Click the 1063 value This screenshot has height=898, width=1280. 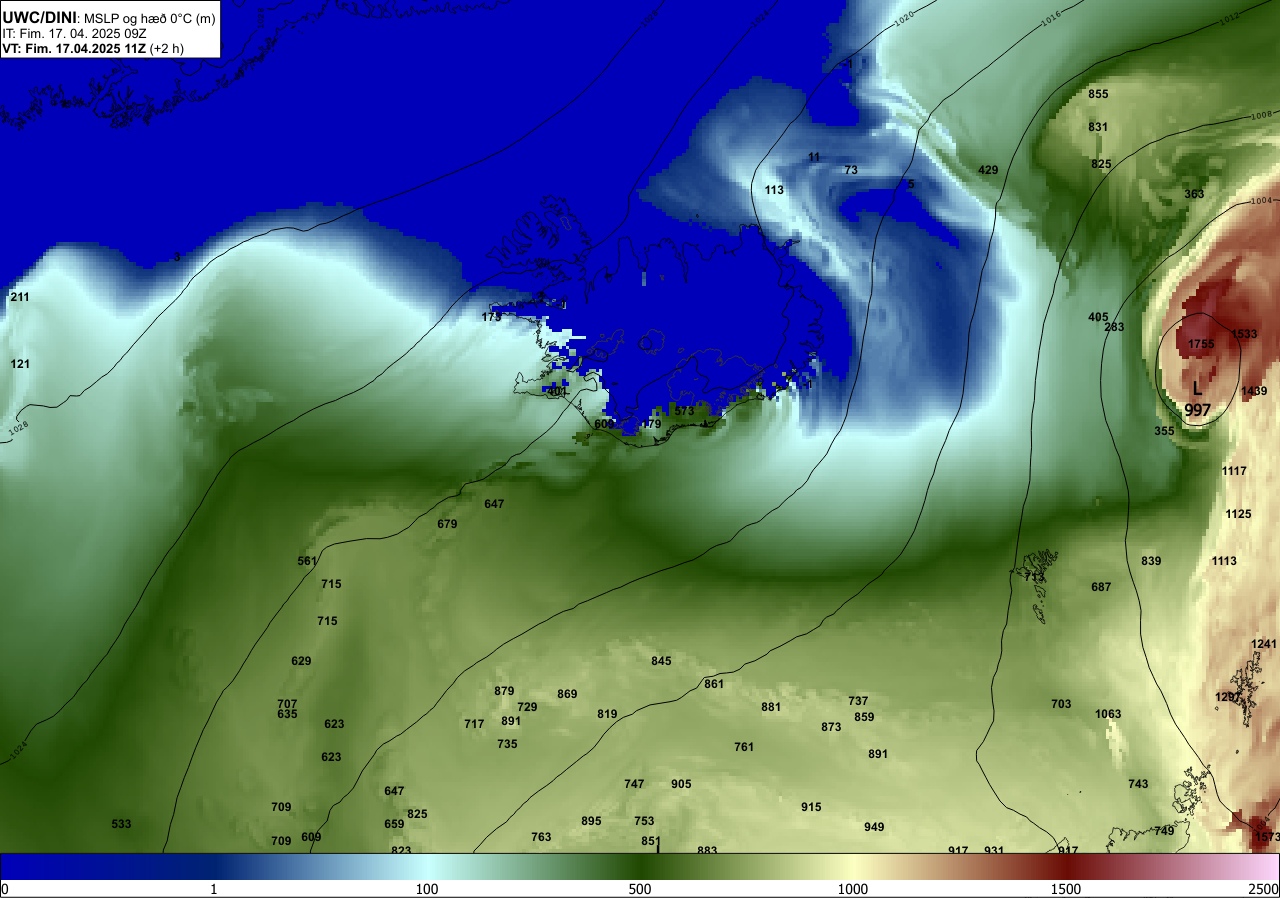coord(1108,714)
